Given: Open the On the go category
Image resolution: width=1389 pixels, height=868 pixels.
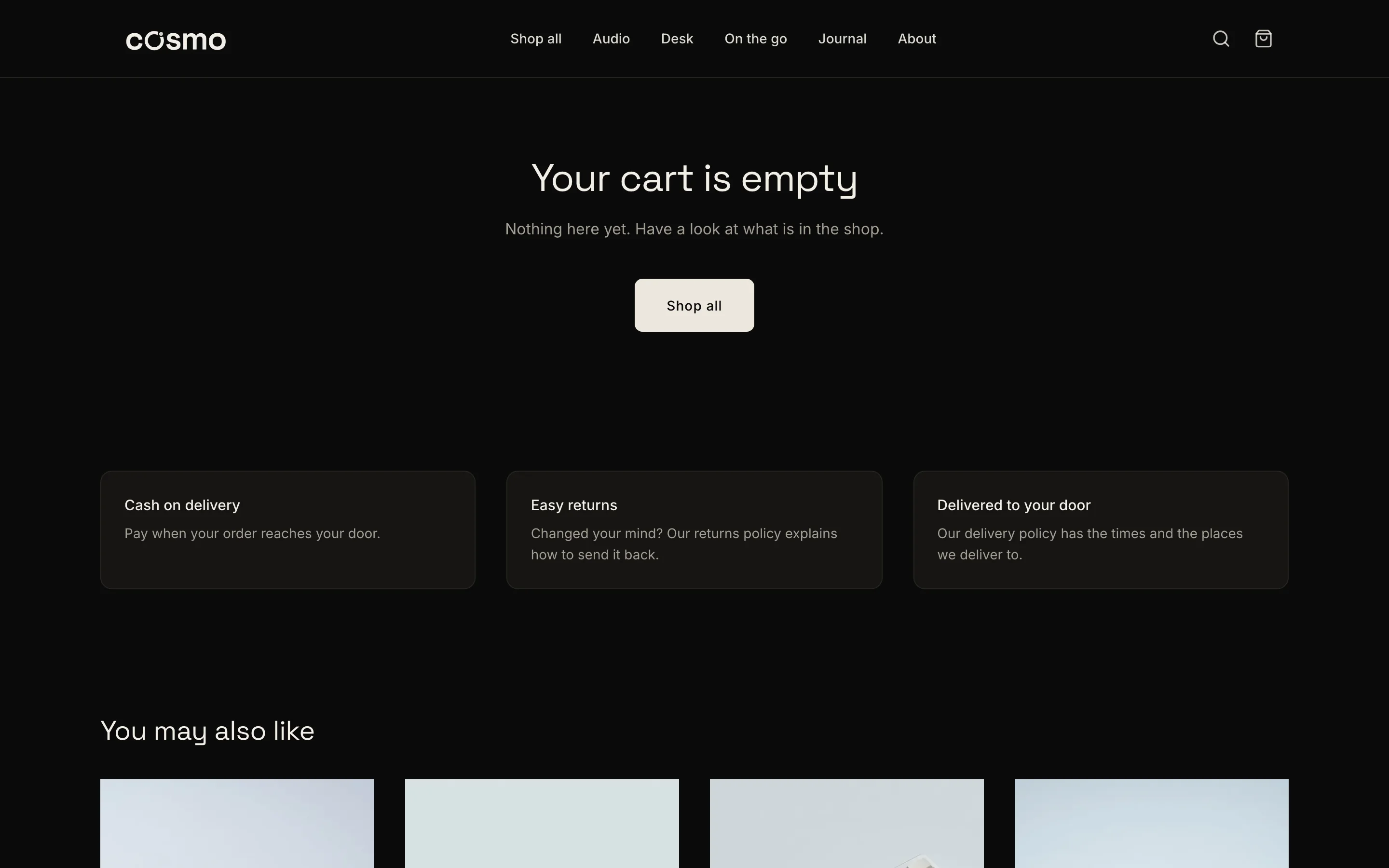Looking at the screenshot, I should (x=755, y=39).
